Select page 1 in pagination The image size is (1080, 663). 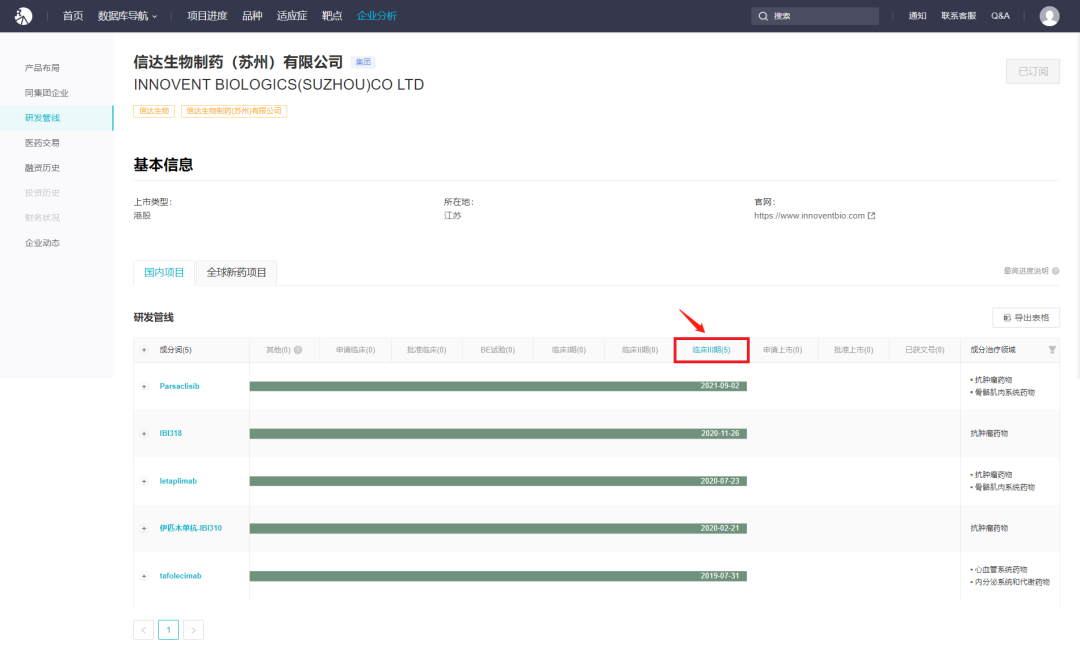tap(168, 630)
